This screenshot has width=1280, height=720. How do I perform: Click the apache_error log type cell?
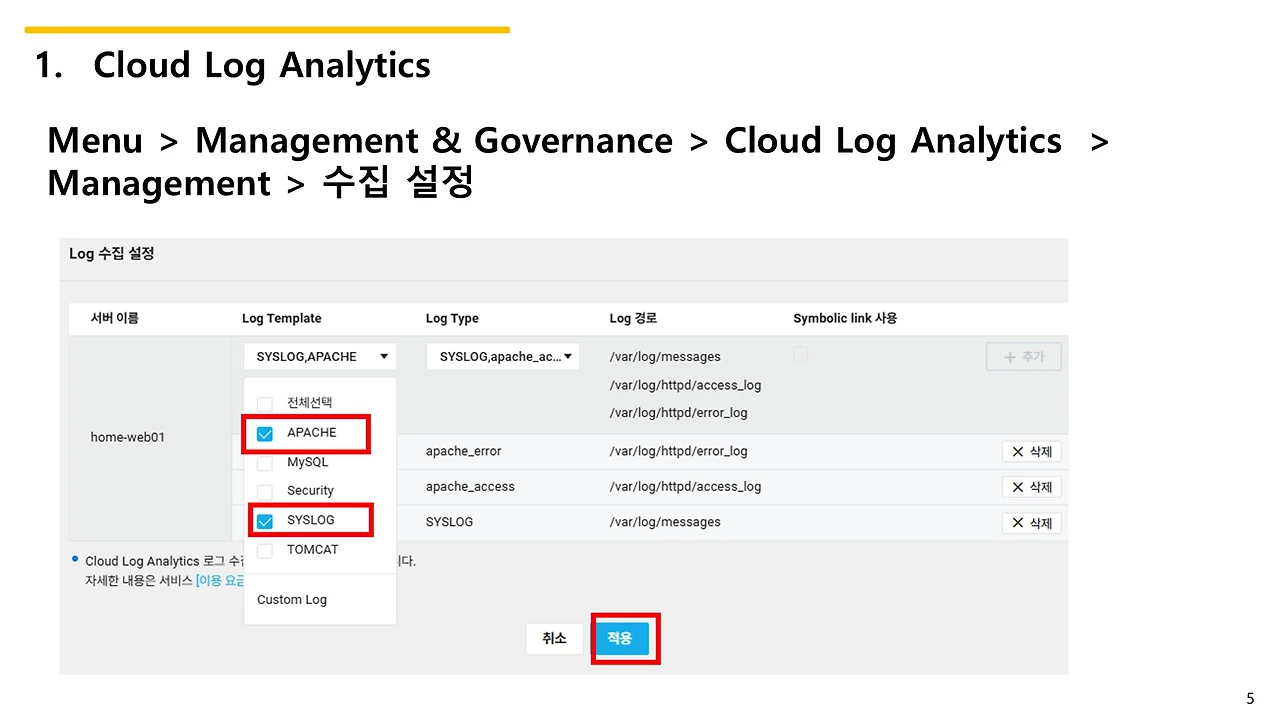(463, 451)
